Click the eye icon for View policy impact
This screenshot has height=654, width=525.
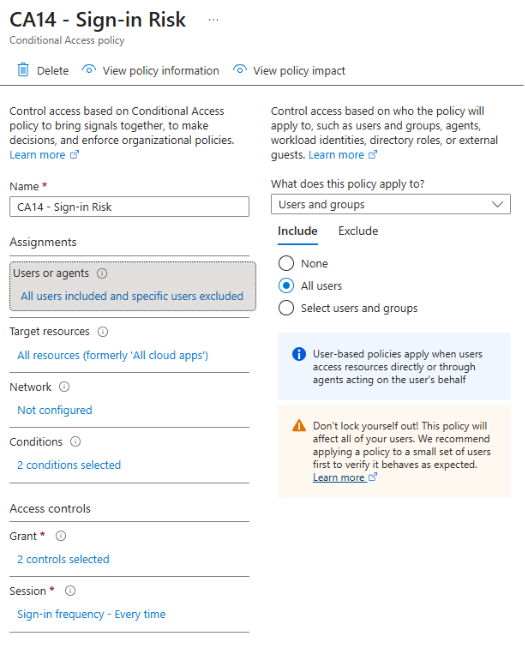coord(239,70)
